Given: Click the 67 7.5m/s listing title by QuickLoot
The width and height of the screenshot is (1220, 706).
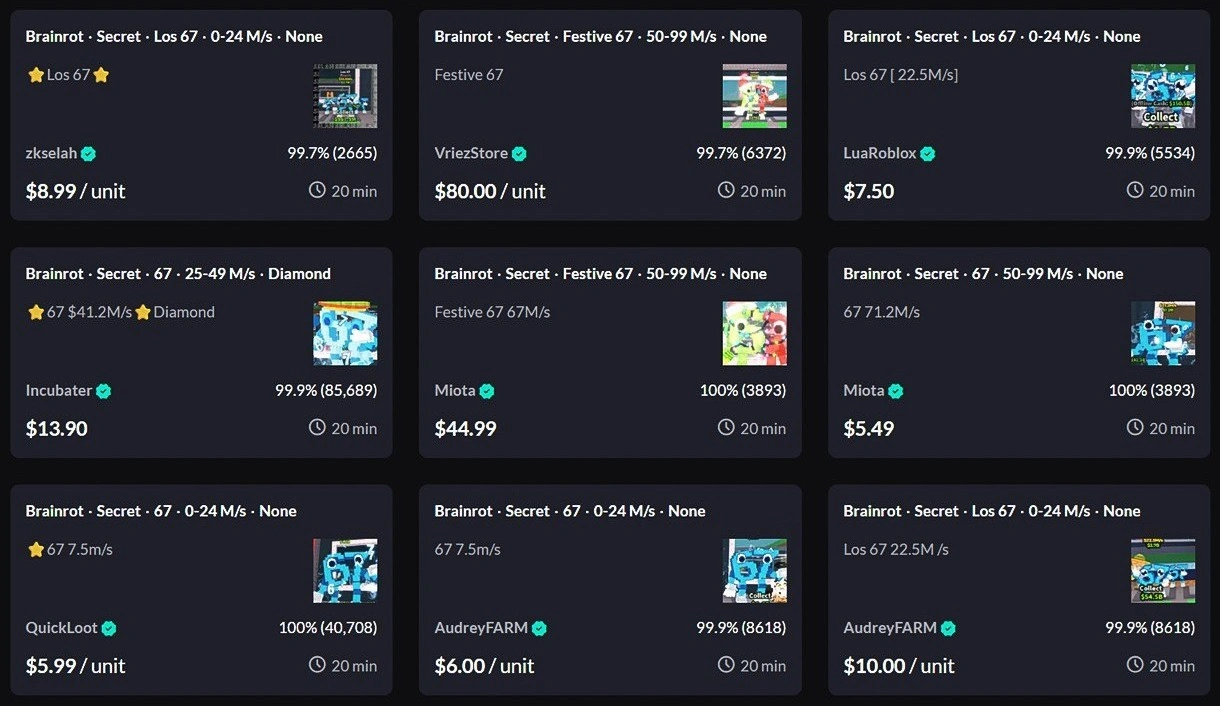Looking at the screenshot, I should point(68,548).
